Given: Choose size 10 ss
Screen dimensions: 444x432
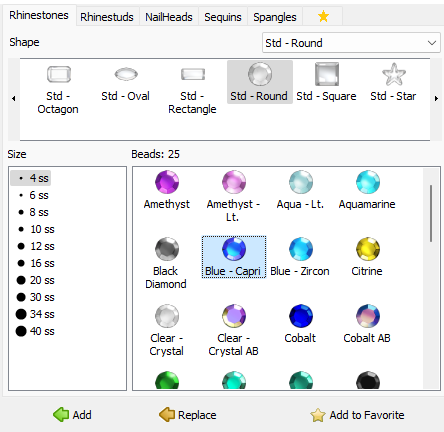Looking at the screenshot, I should tap(36, 229).
